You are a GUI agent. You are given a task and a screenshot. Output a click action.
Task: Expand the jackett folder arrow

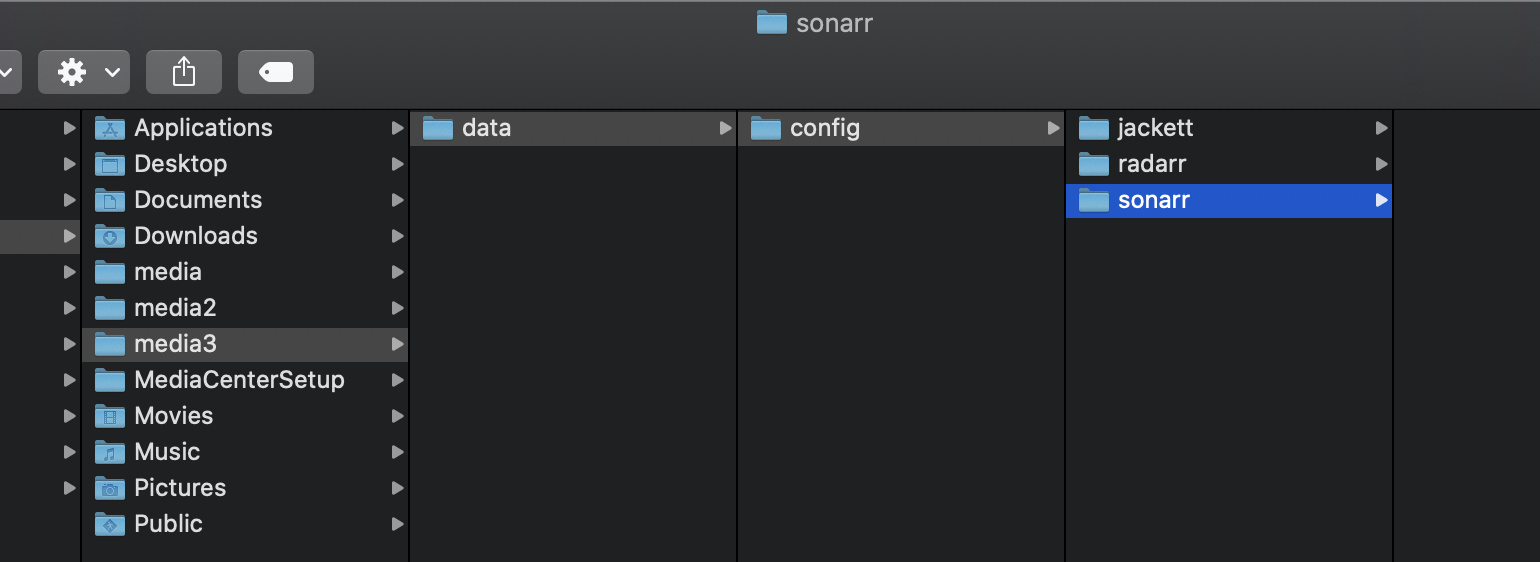click(x=1381, y=128)
